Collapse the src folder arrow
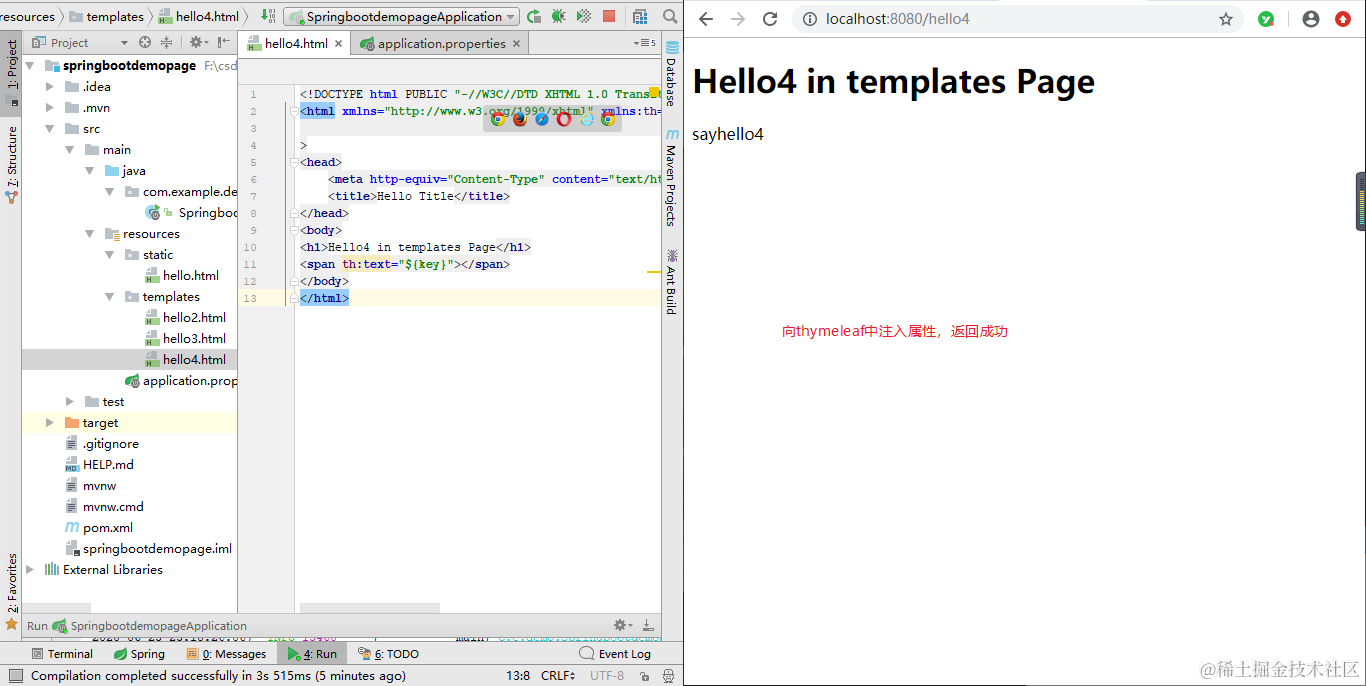The image size is (1366, 686). click(x=50, y=129)
